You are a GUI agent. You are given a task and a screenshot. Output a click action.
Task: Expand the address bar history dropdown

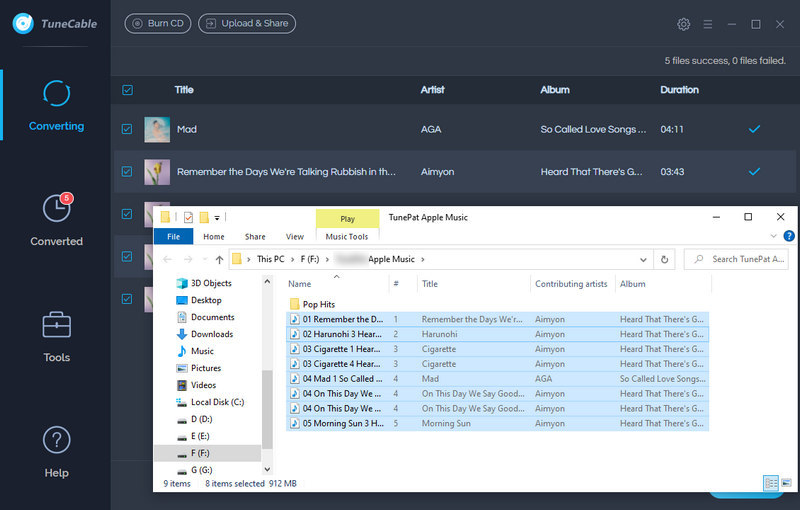tap(643, 260)
